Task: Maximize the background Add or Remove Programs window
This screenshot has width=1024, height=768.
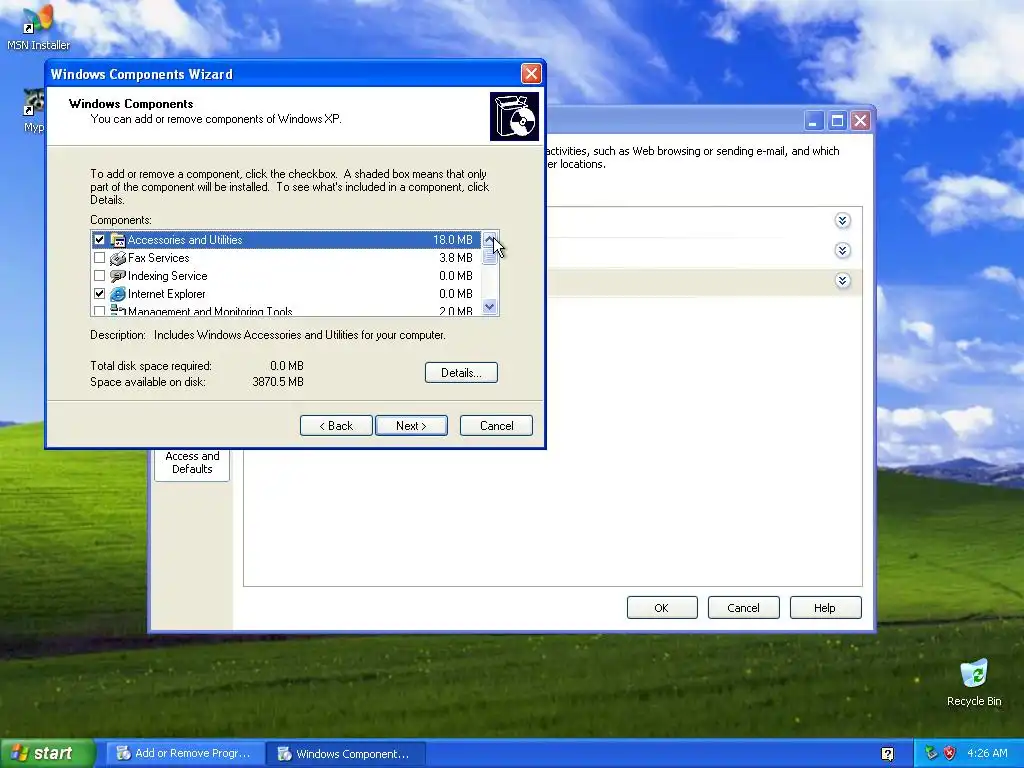Action: tap(837, 121)
